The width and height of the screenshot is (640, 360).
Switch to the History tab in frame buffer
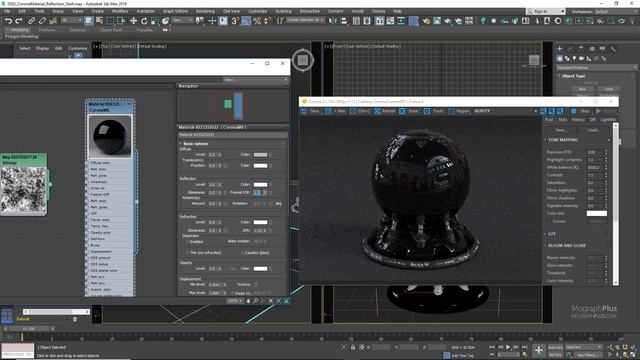pos(578,120)
